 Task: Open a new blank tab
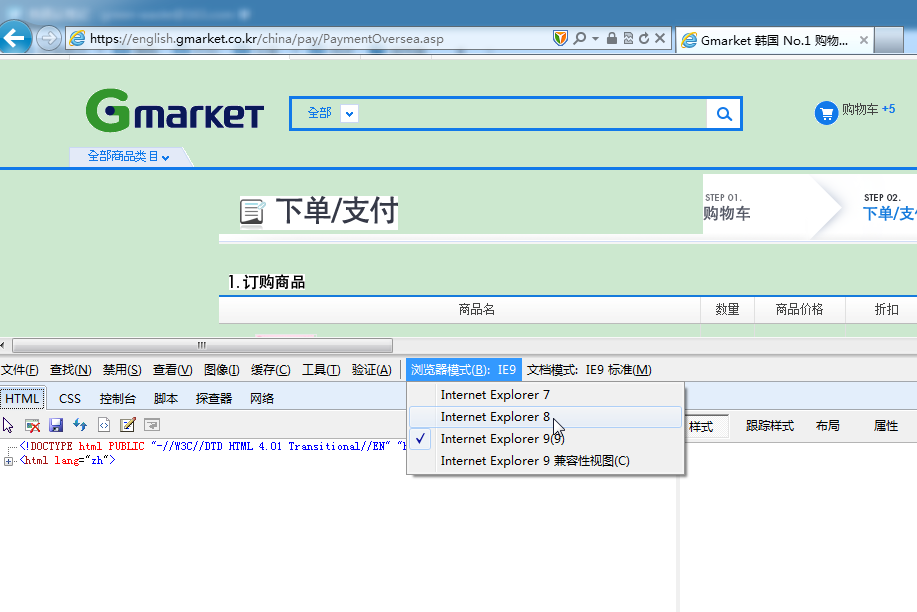click(x=889, y=40)
